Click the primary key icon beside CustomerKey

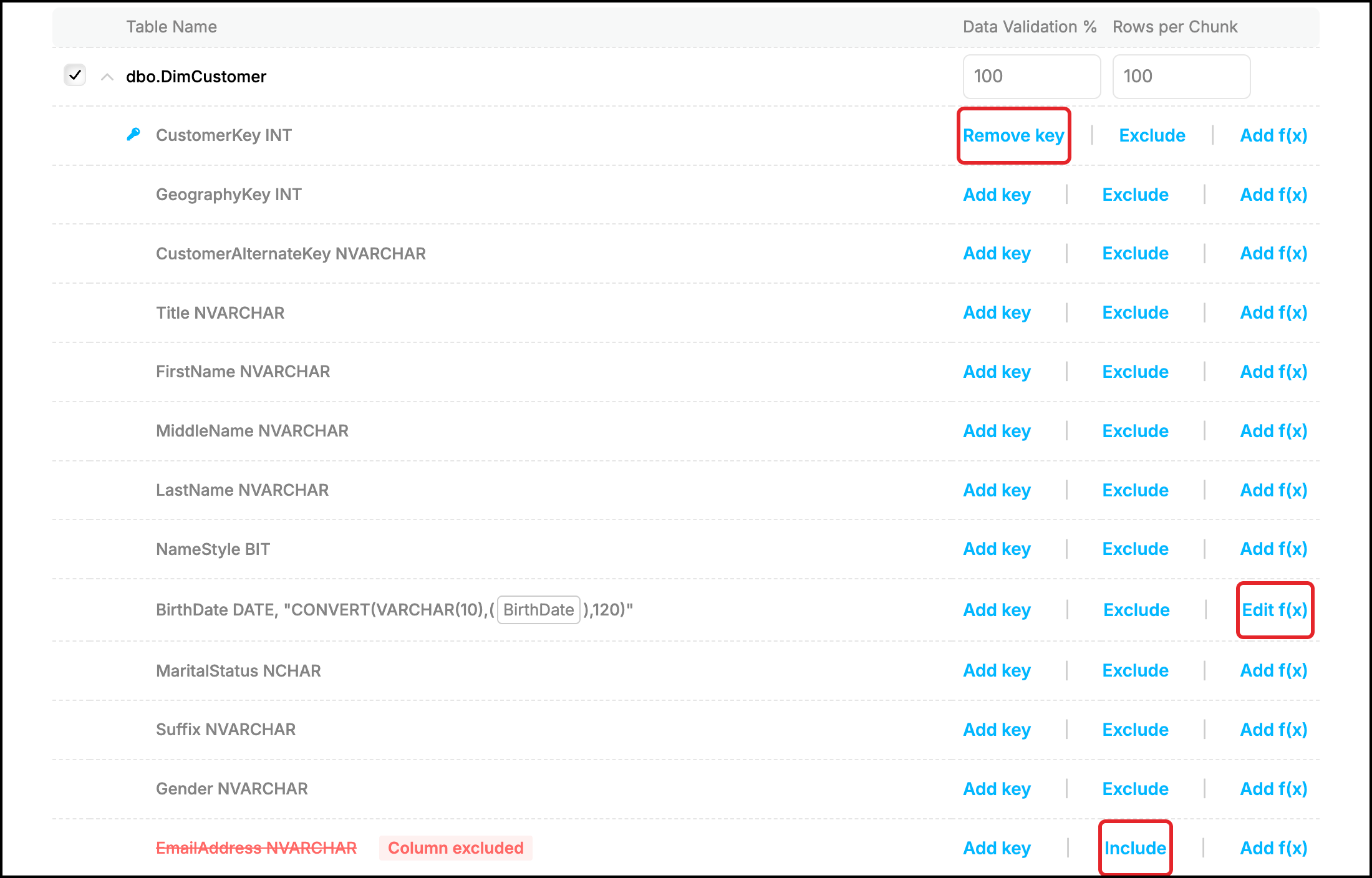click(134, 135)
